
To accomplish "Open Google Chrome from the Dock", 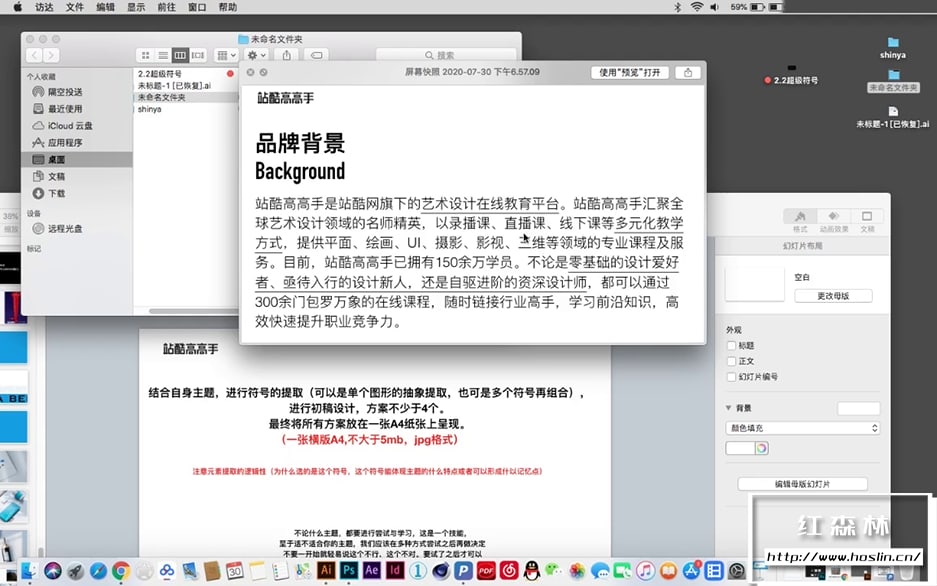I will pyautogui.click(x=121, y=571).
